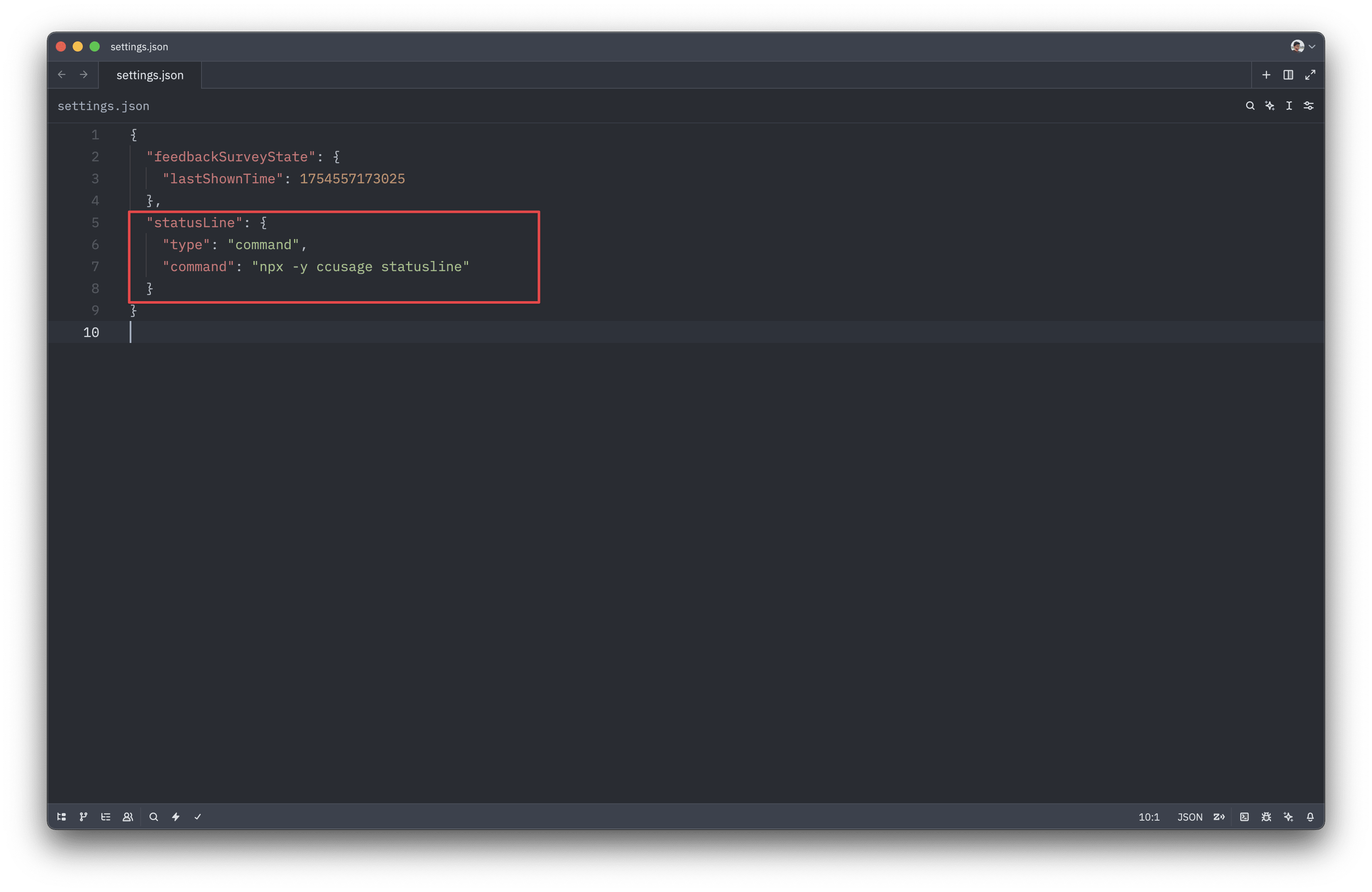Open the agent sparkle icon in status bar

[x=1288, y=816]
